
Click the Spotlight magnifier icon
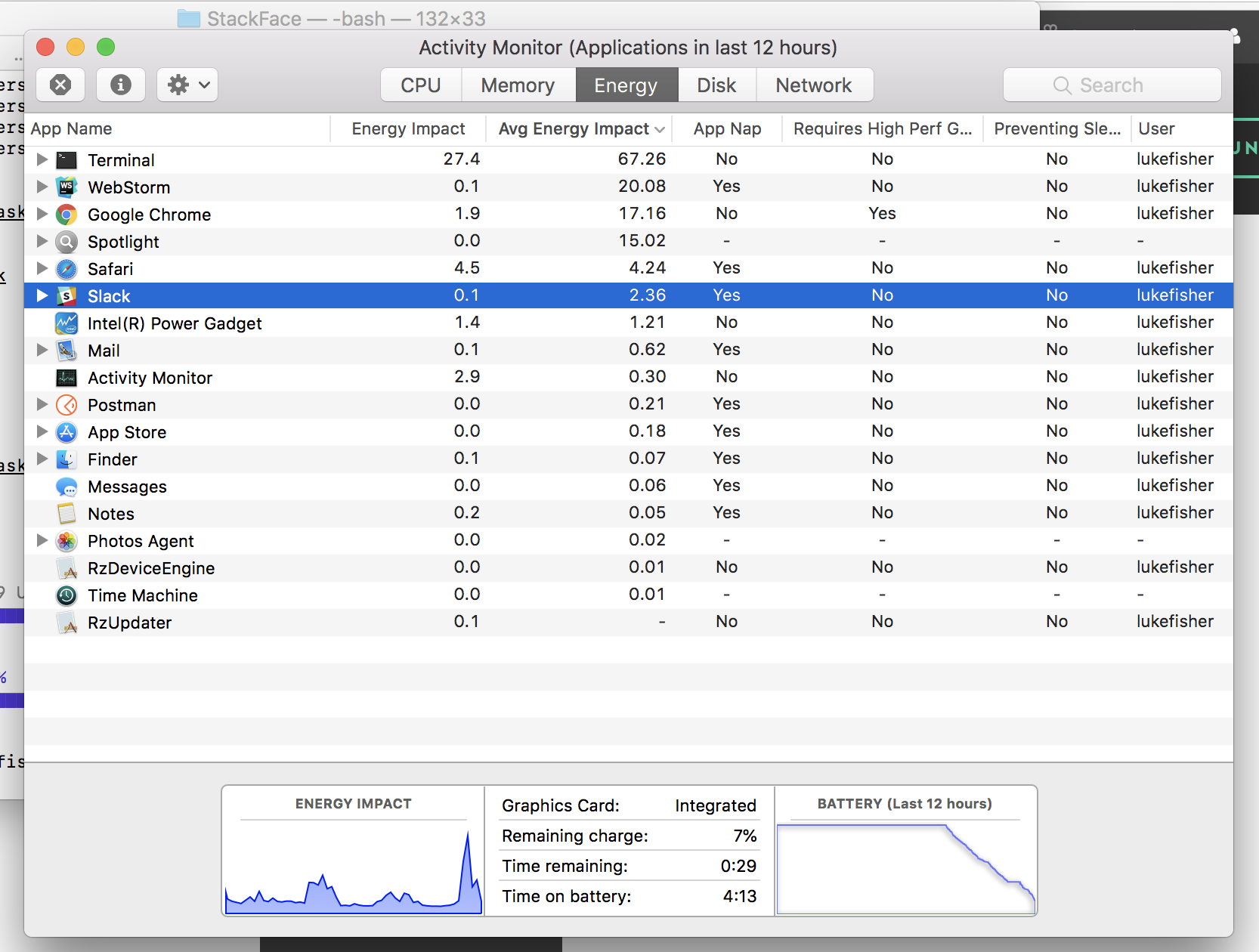pos(67,242)
